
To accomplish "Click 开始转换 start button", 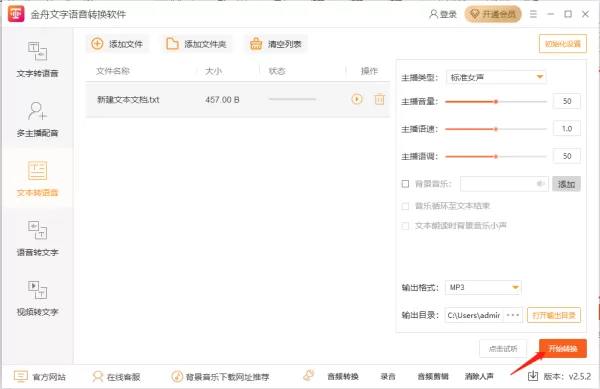I will coord(562,348).
